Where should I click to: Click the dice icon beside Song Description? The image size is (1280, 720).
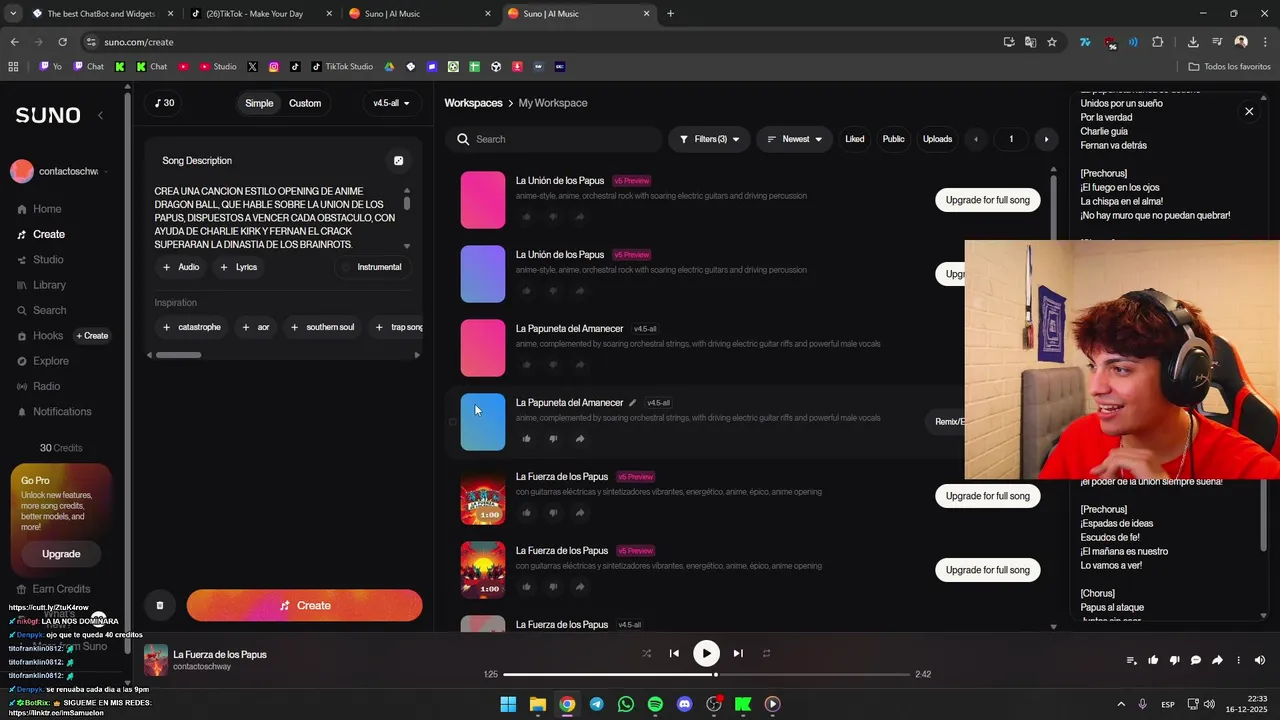coord(398,160)
